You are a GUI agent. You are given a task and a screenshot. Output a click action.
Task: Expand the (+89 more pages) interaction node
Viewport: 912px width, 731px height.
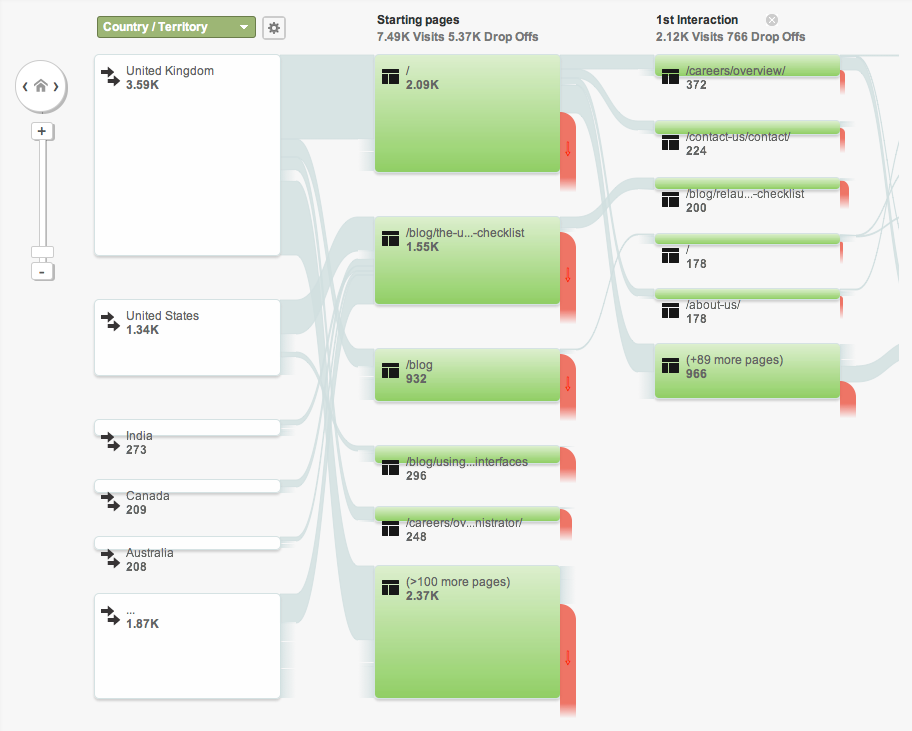[x=747, y=371]
